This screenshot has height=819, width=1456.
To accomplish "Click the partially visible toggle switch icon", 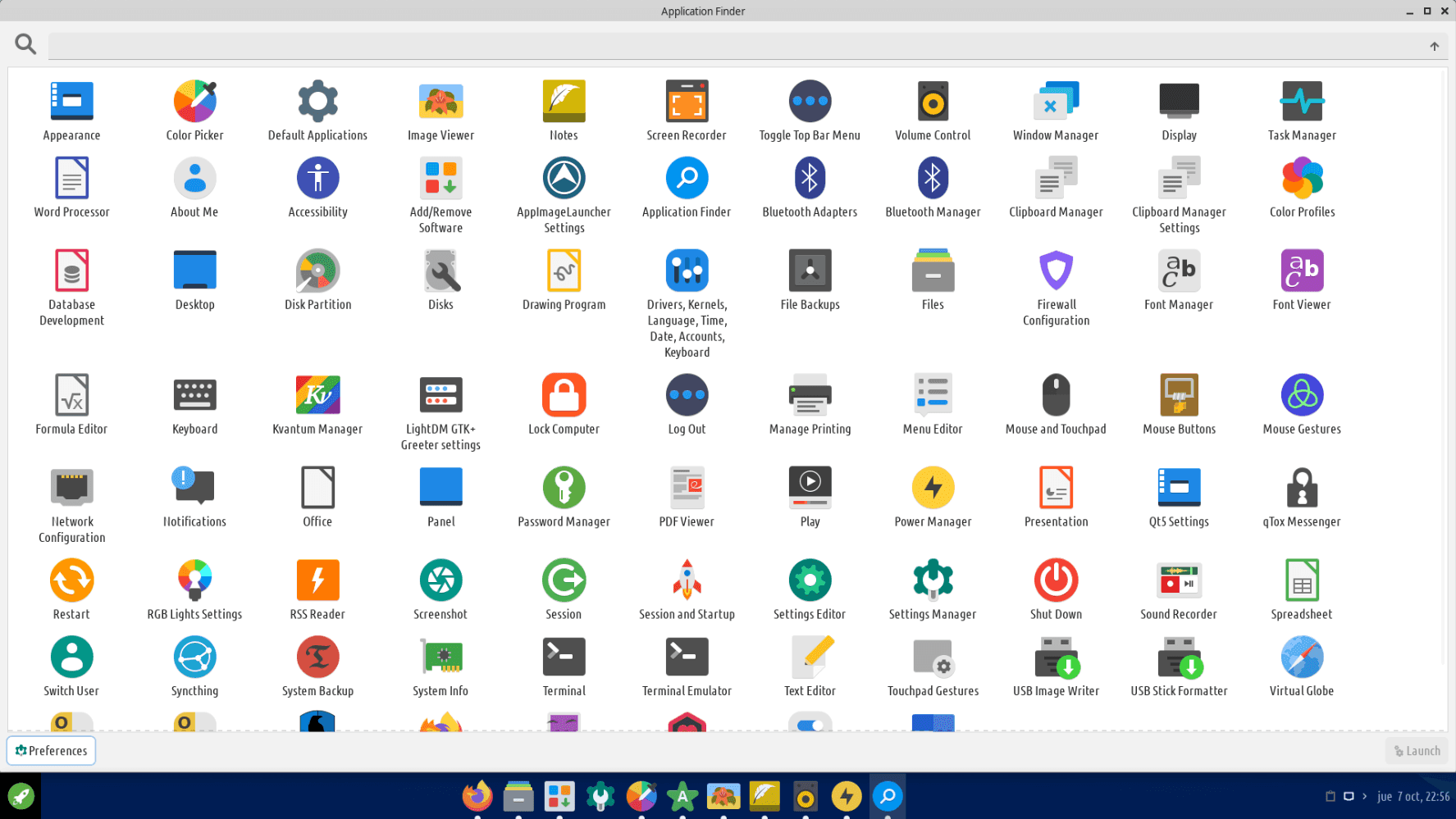I will (810, 723).
